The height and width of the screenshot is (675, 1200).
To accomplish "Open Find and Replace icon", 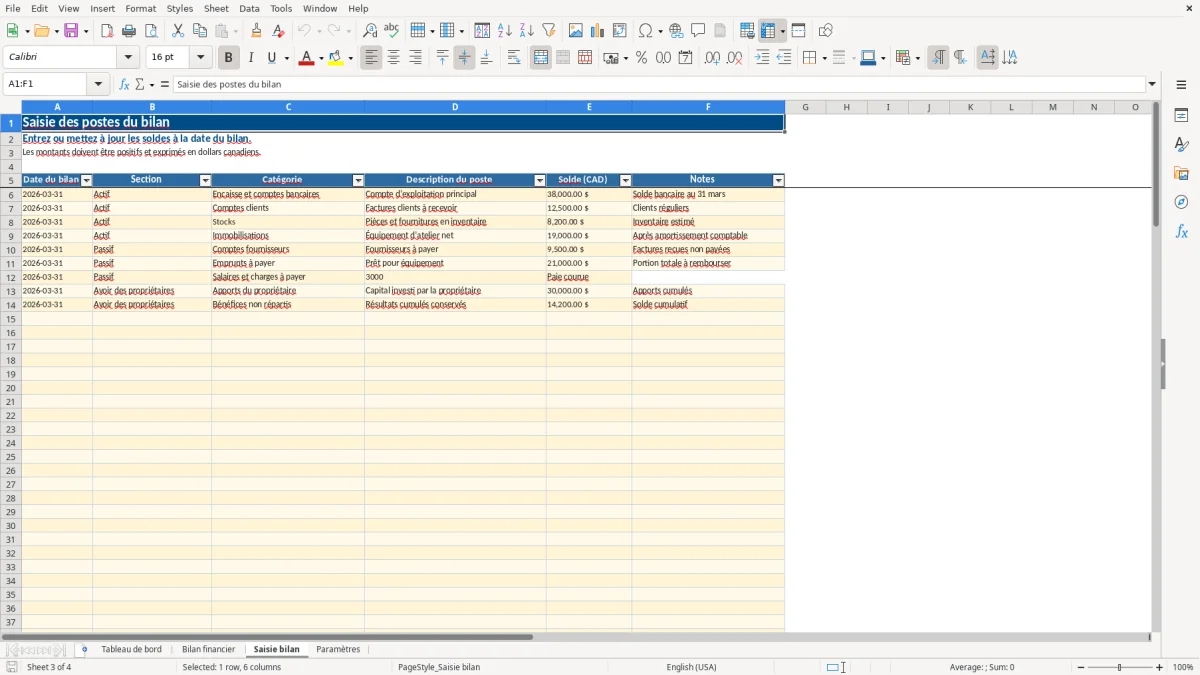I will pyautogui.click(x=370, y=31).
